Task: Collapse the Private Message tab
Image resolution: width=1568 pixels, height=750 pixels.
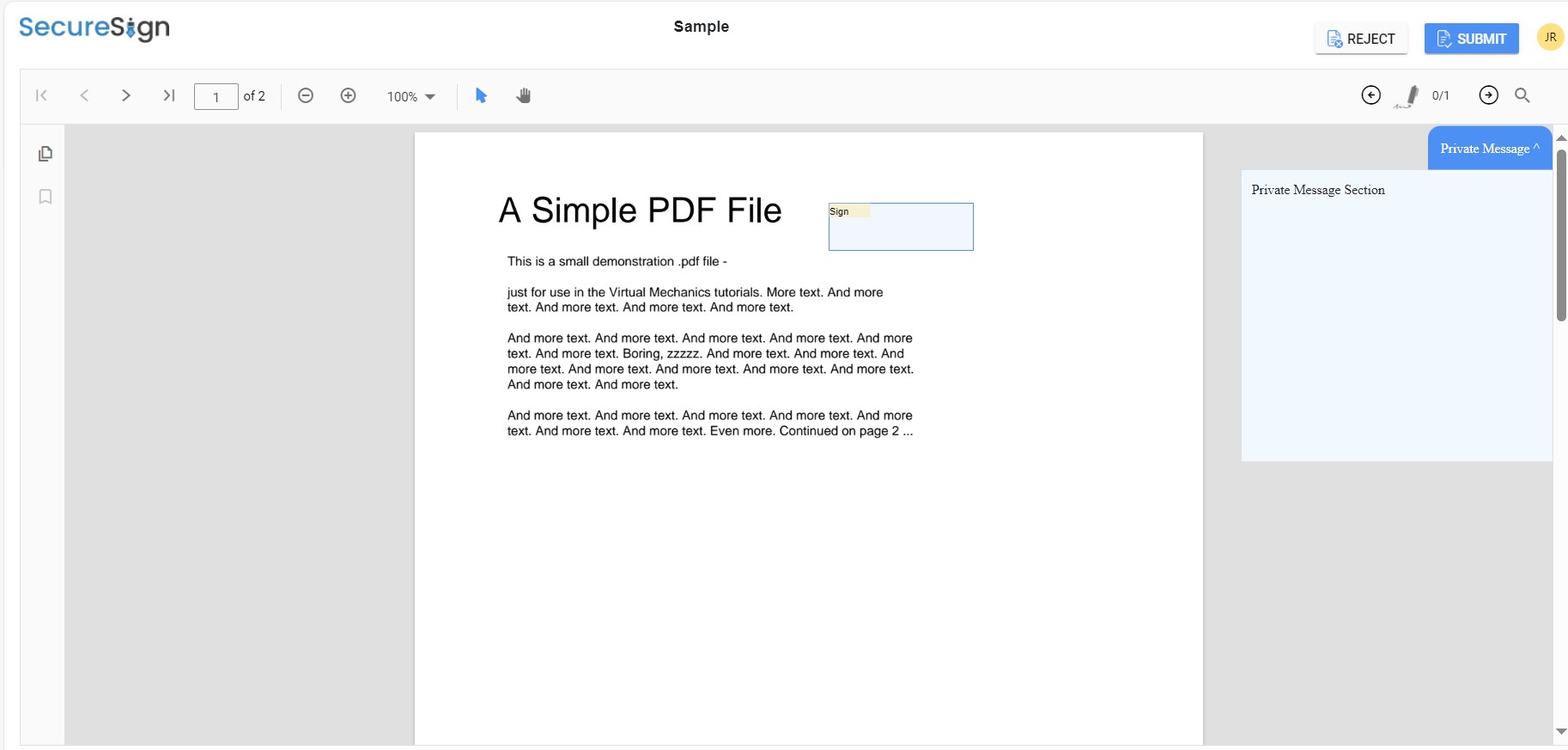Action: (x=1490, y=149)
